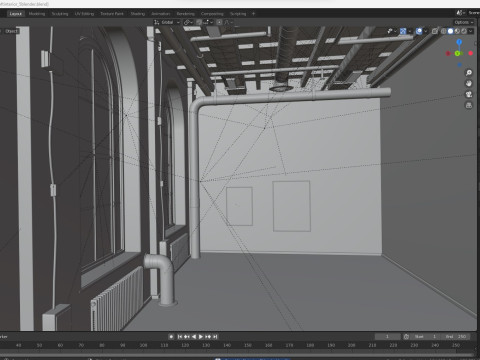The height and width of the screenshot is (360, 480).
Task: Open the Texture Paint workspace tab
Action: (112, 14)
